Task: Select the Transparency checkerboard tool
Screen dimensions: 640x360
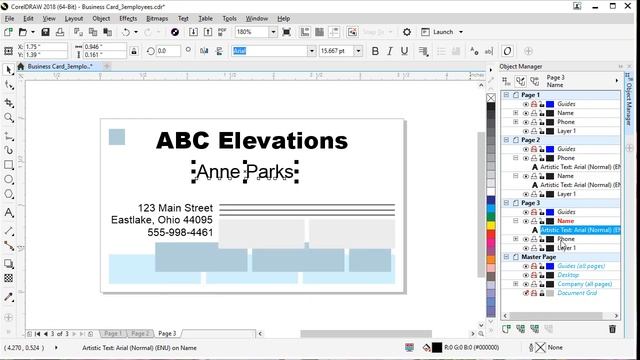Action: tap(9, 278)
